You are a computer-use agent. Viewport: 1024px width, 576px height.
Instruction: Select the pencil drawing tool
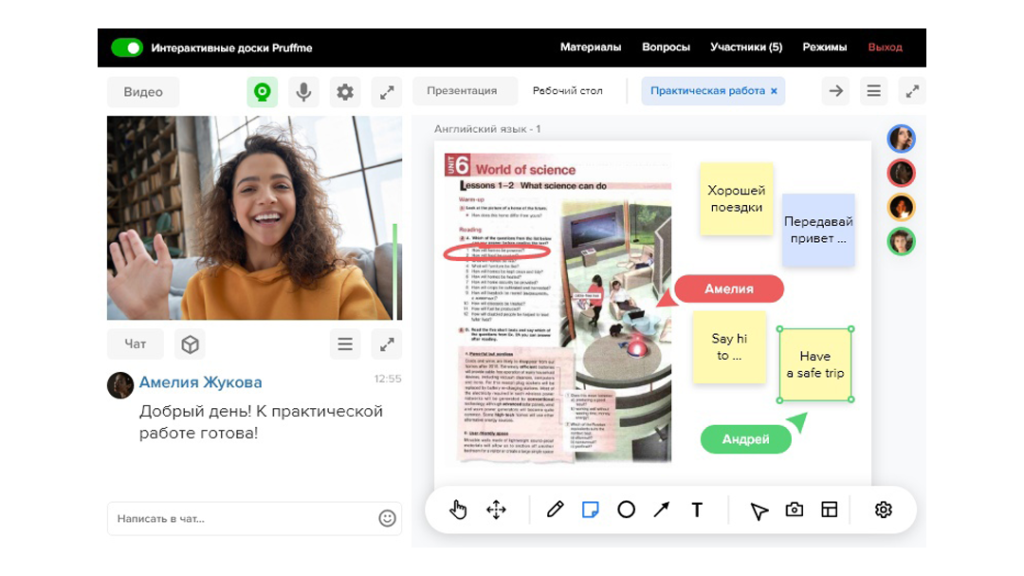(555, 510)
